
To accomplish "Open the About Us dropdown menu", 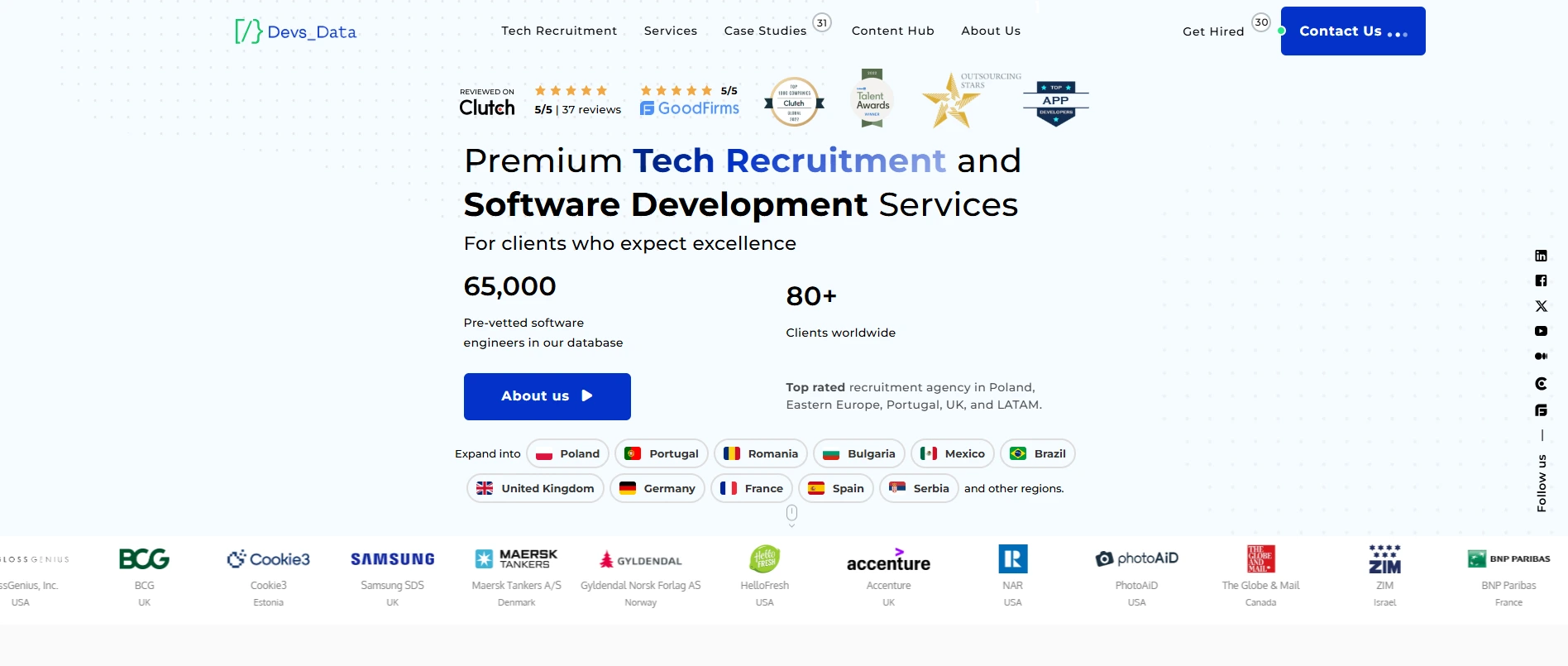I will (x=990, y=31).
